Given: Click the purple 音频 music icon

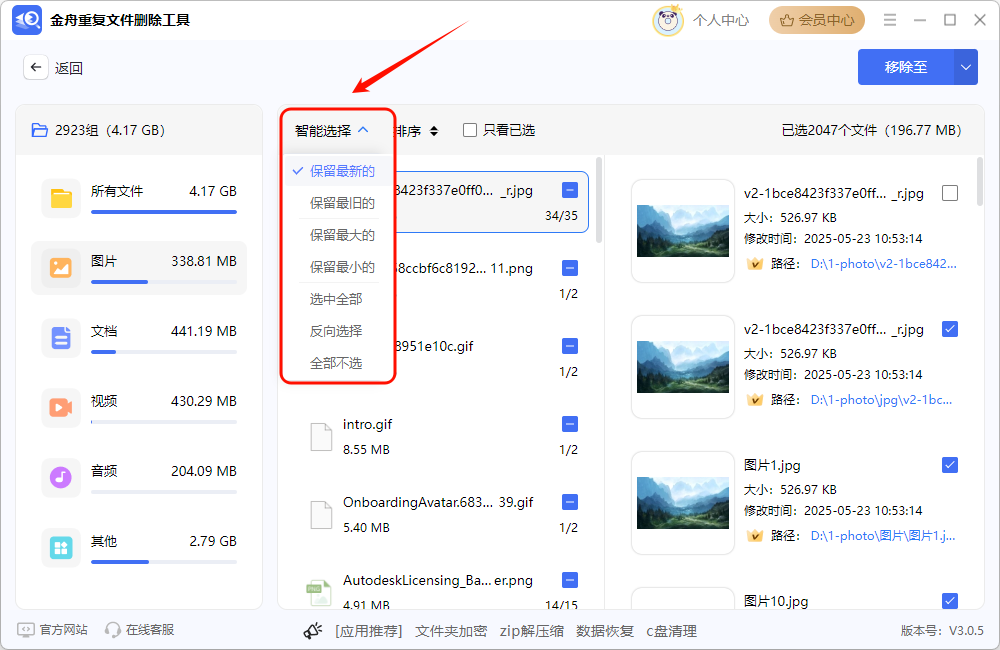Looking at the screenshot, I should [x=61, y=477].
